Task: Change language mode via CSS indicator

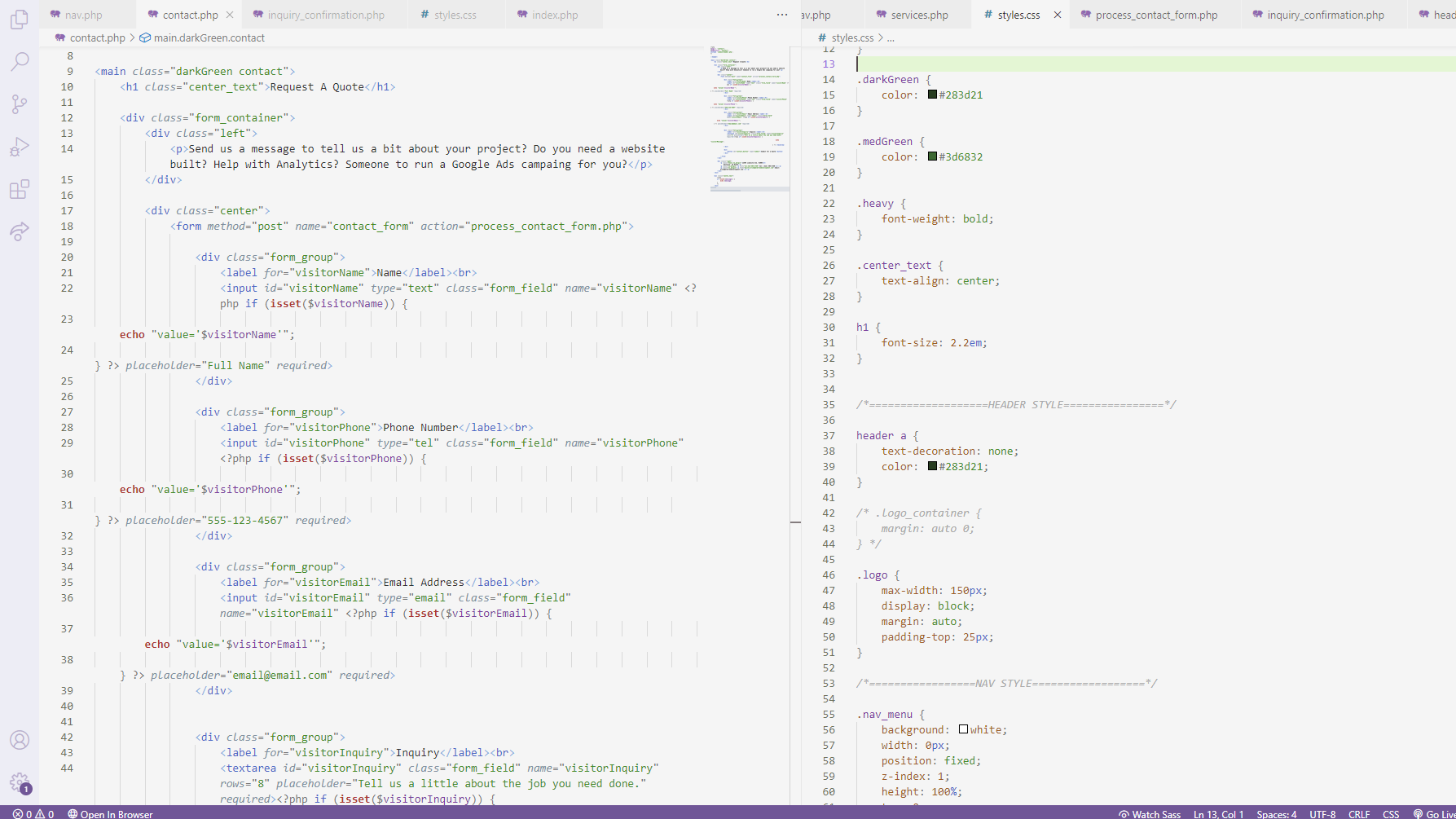Action: tap(1391, 813)
